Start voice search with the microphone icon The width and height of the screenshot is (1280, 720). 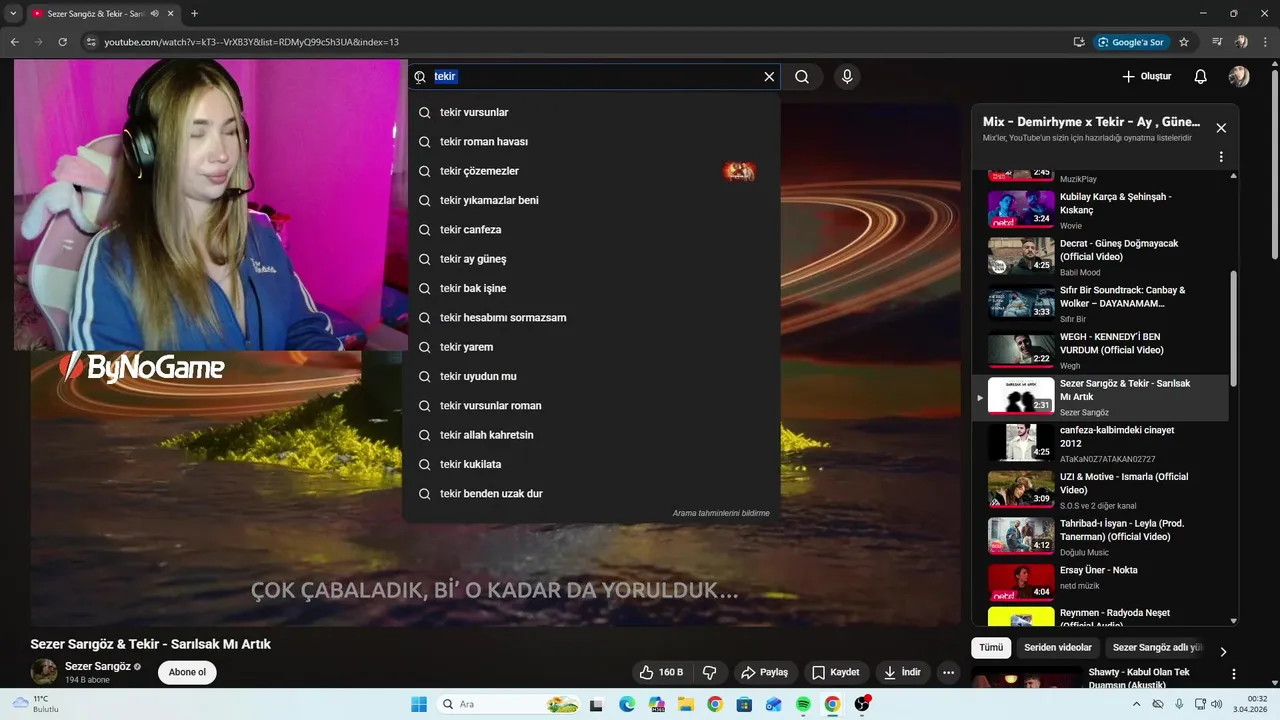tap(847, 76)
